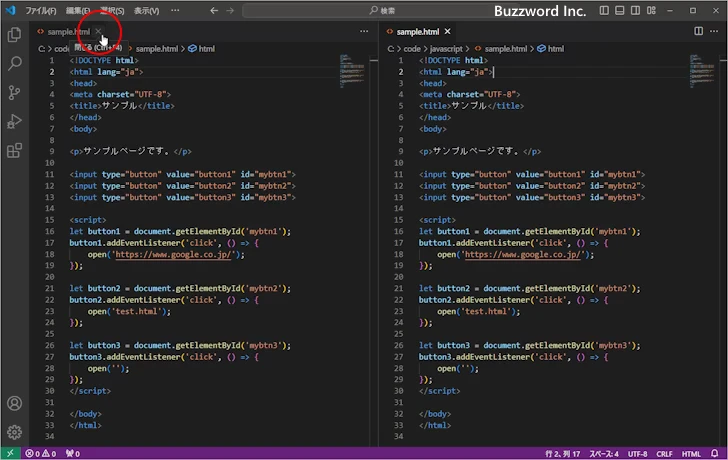This screenshot has width=728, height=460.
Task: Open the Explorer view in activity bar
Action: click(x=14, y=34)
